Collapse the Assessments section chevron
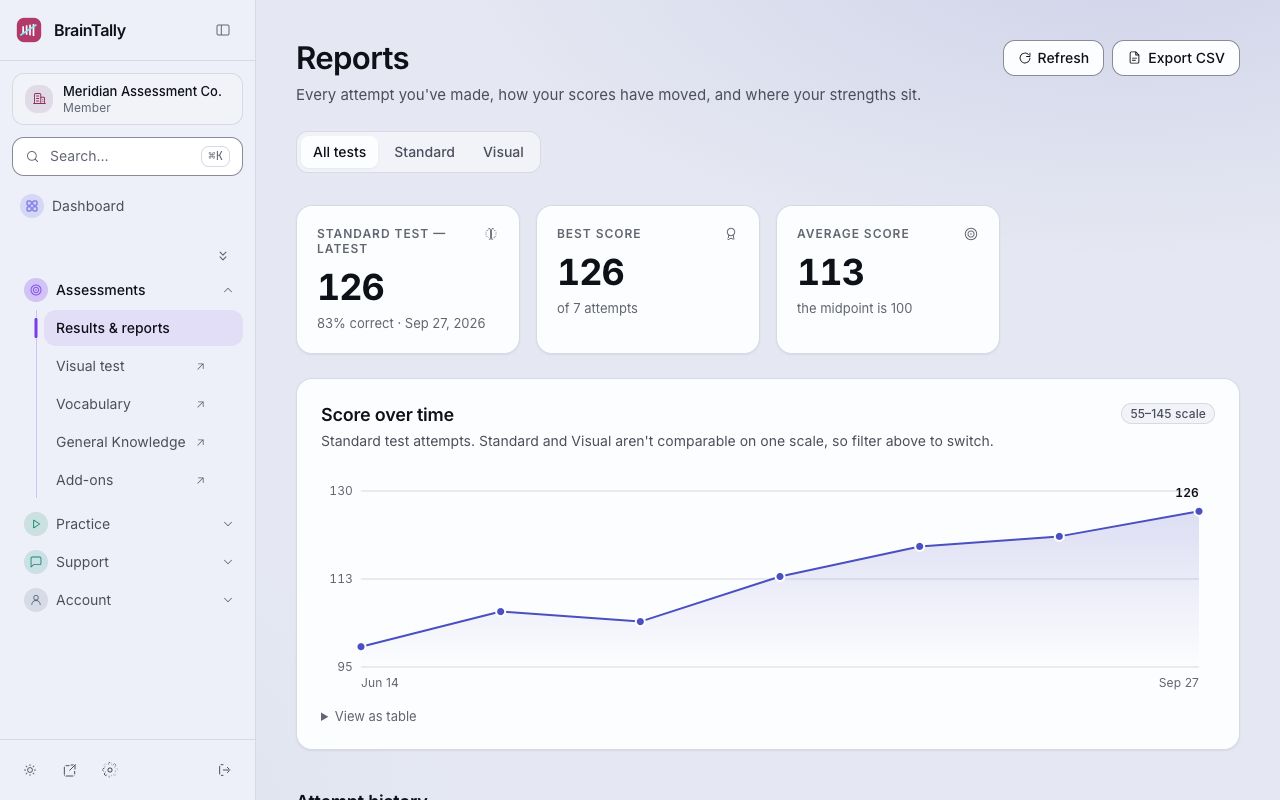The image size is (1280, 800). [x=228, y=290]
